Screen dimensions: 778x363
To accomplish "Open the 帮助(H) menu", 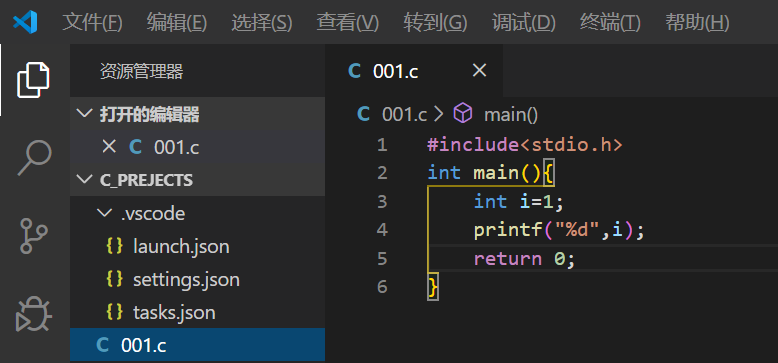I will [x=697, y=23].
